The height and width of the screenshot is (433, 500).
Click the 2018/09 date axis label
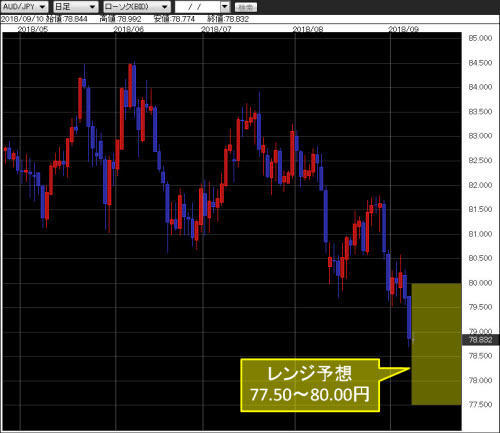tap(404, 29)
